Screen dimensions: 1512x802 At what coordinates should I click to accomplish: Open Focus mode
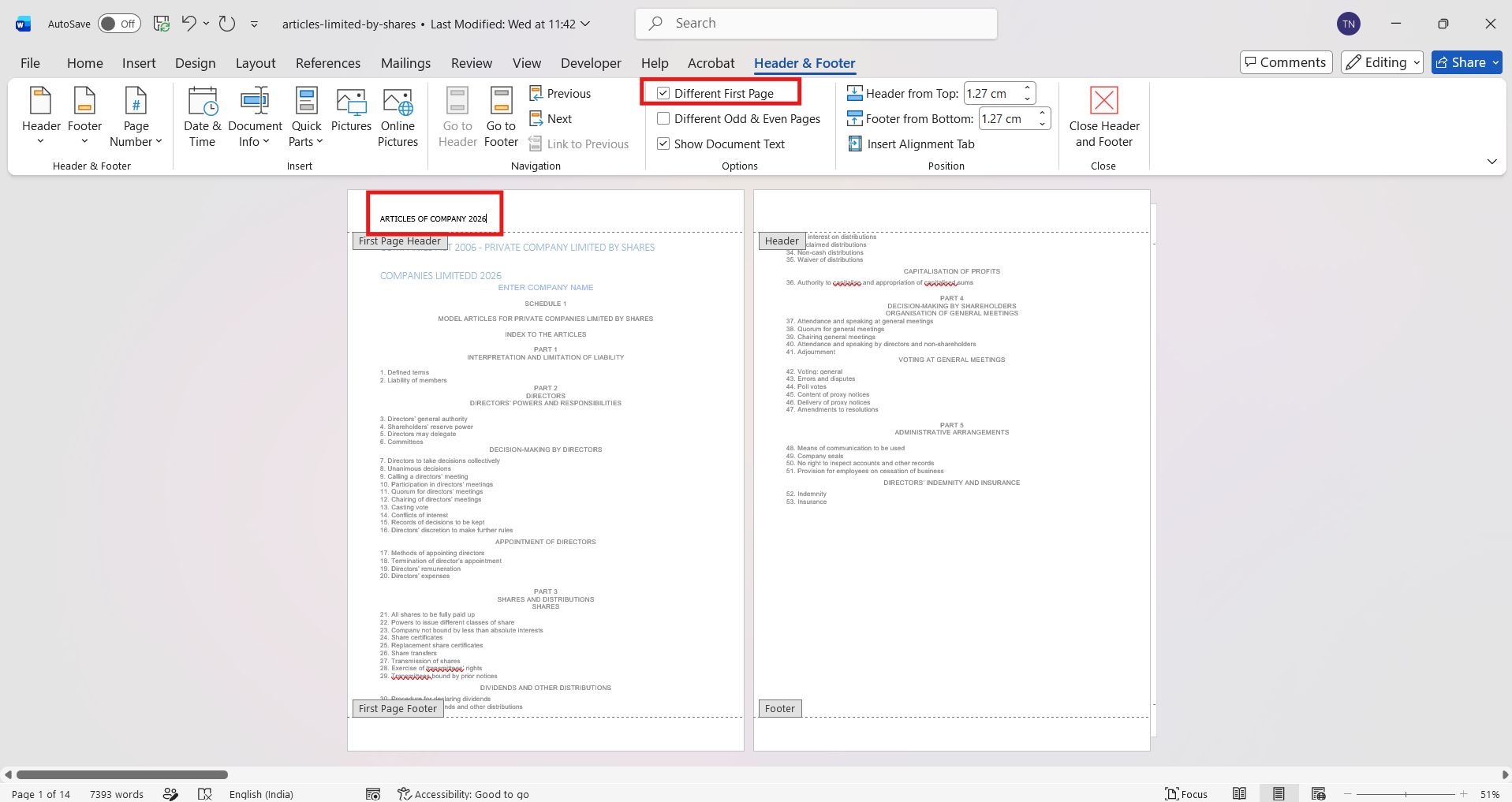(x=1186, y=794)
